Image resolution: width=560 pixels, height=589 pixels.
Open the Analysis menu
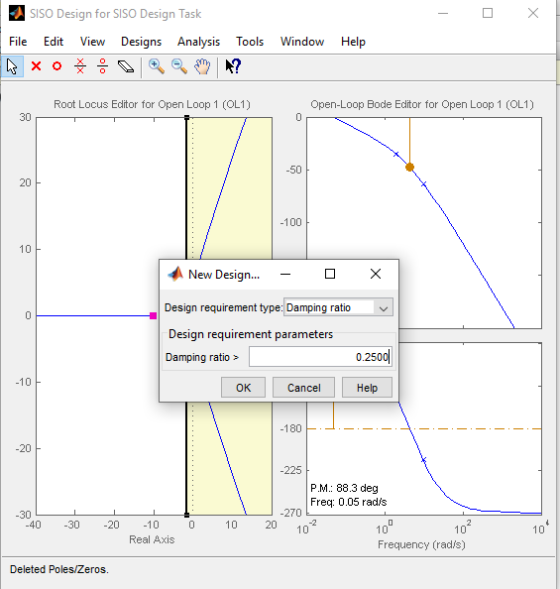coord(198,42)
